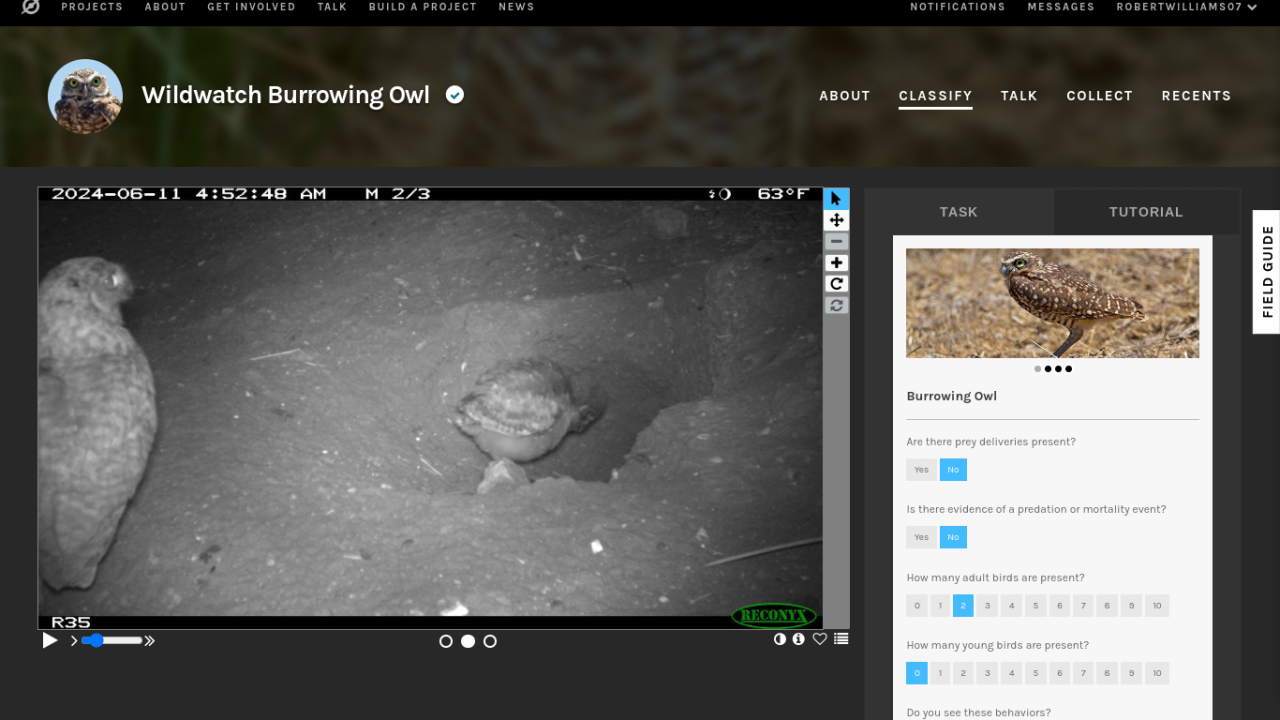Switch to the Task tab

pyautogui.click(x=959, y=212)
